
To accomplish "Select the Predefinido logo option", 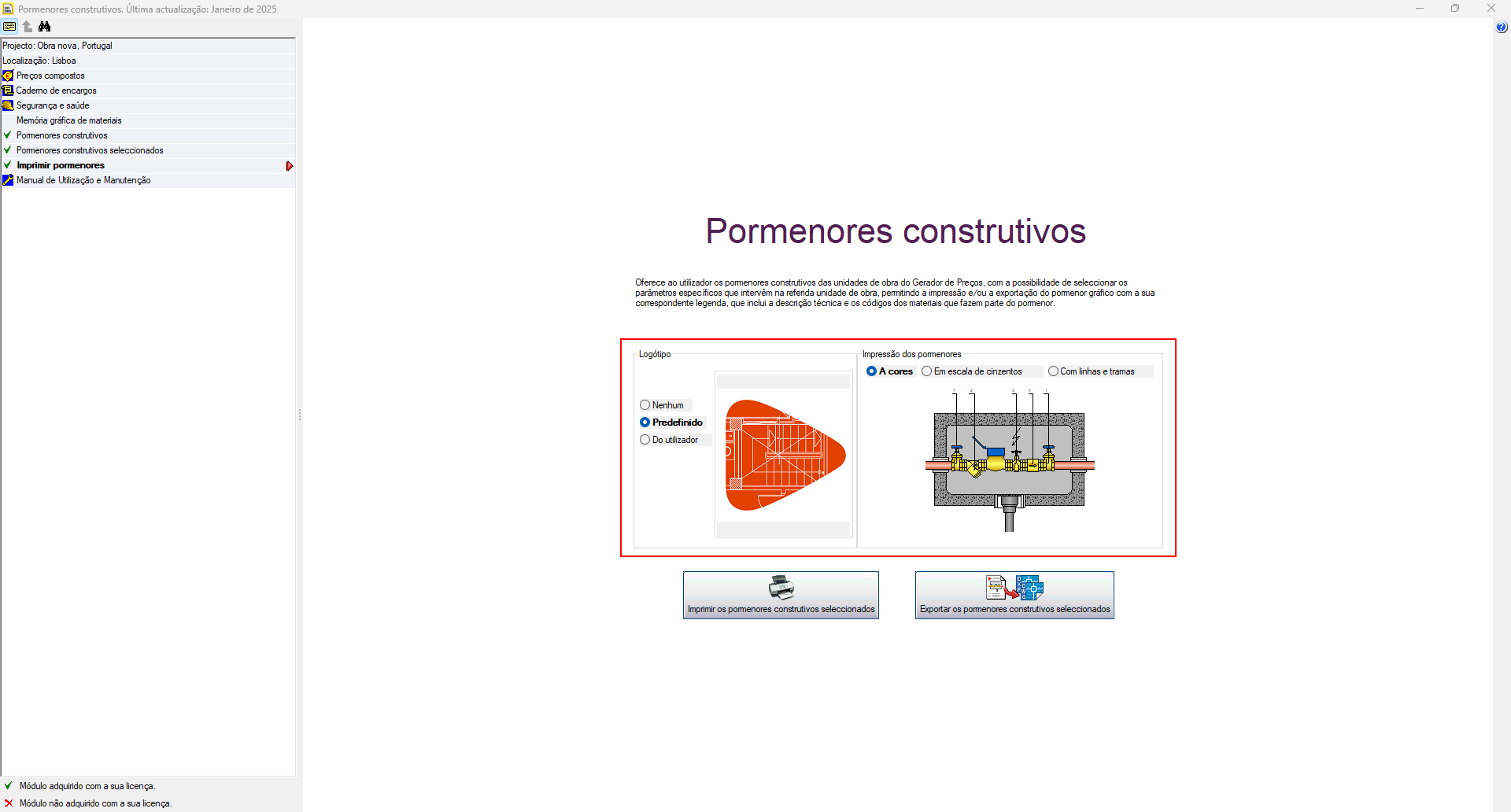I will pos(671,423).
